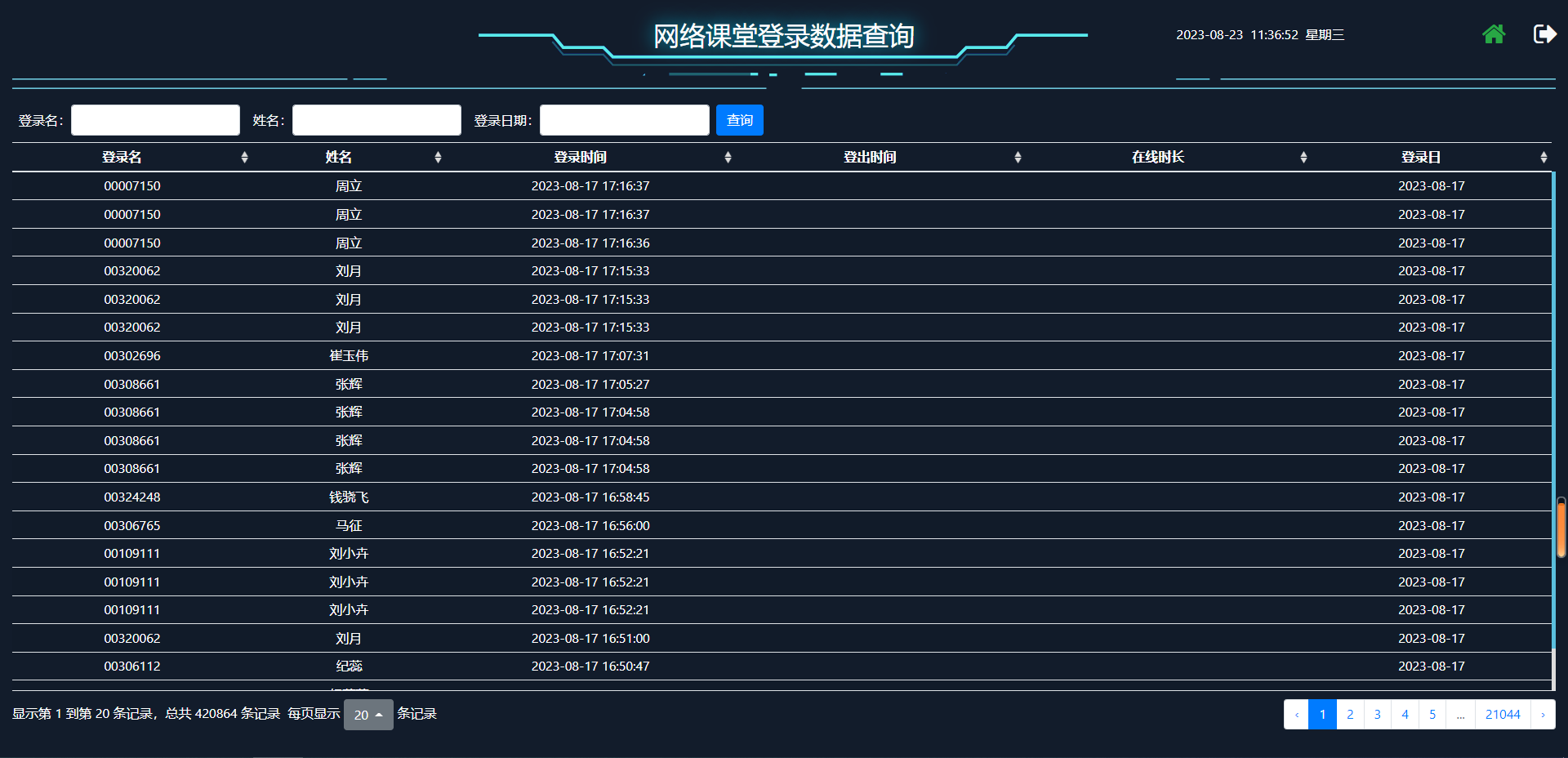Click login time 2023-08-17 16:56:00
Image resolution: width=1568 pixels, height=758 pixels.
pos(590,526)
